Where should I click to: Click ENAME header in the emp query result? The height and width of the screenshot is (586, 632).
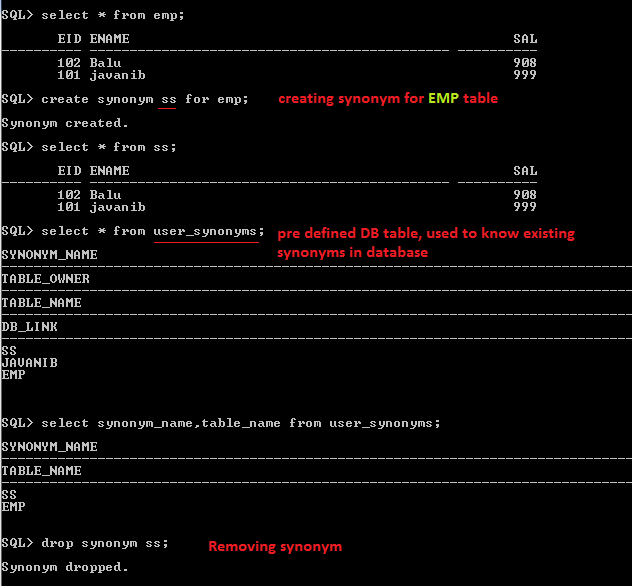(110, 39)
